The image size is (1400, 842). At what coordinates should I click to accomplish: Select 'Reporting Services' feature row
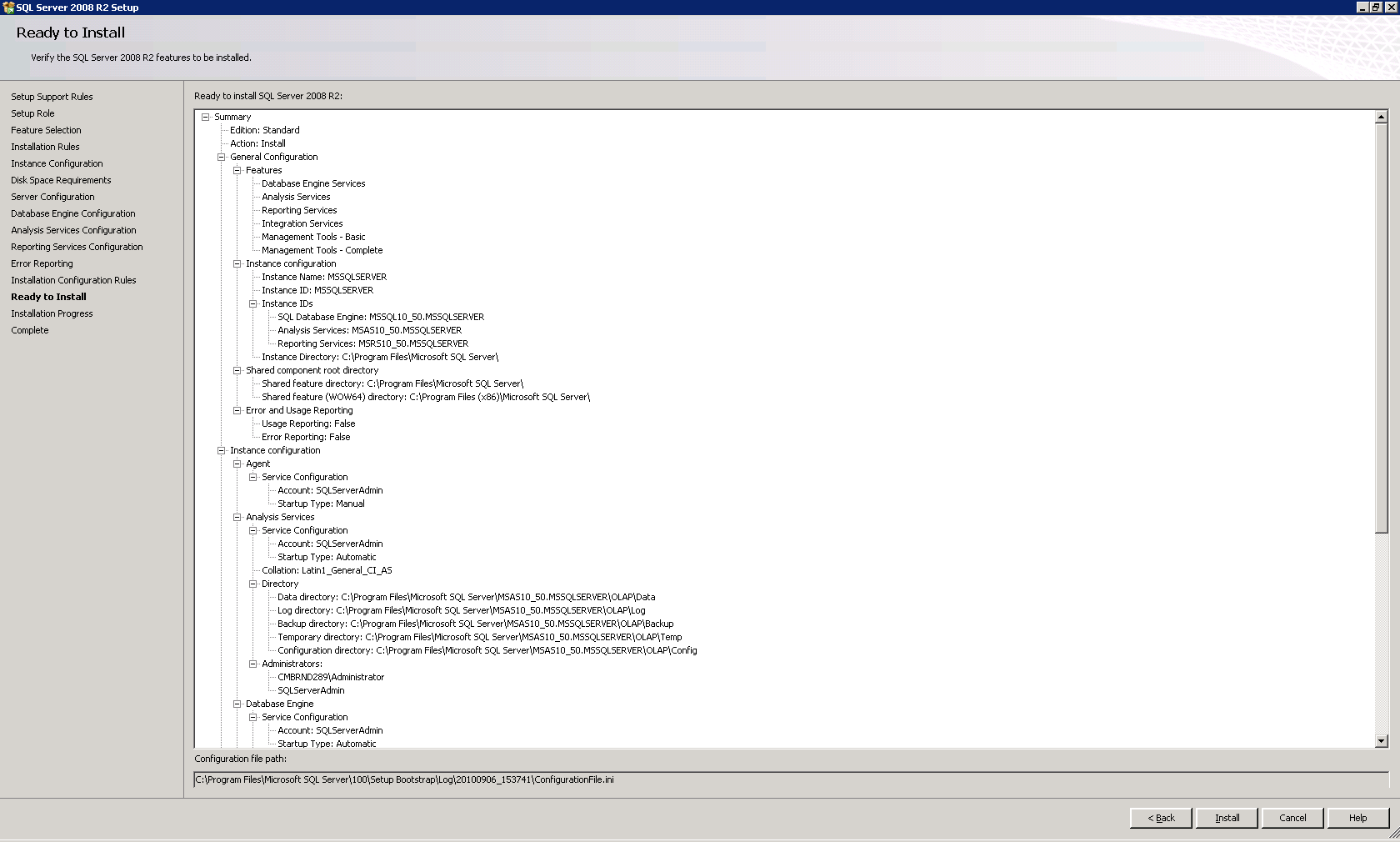click(x=299, y=210)
